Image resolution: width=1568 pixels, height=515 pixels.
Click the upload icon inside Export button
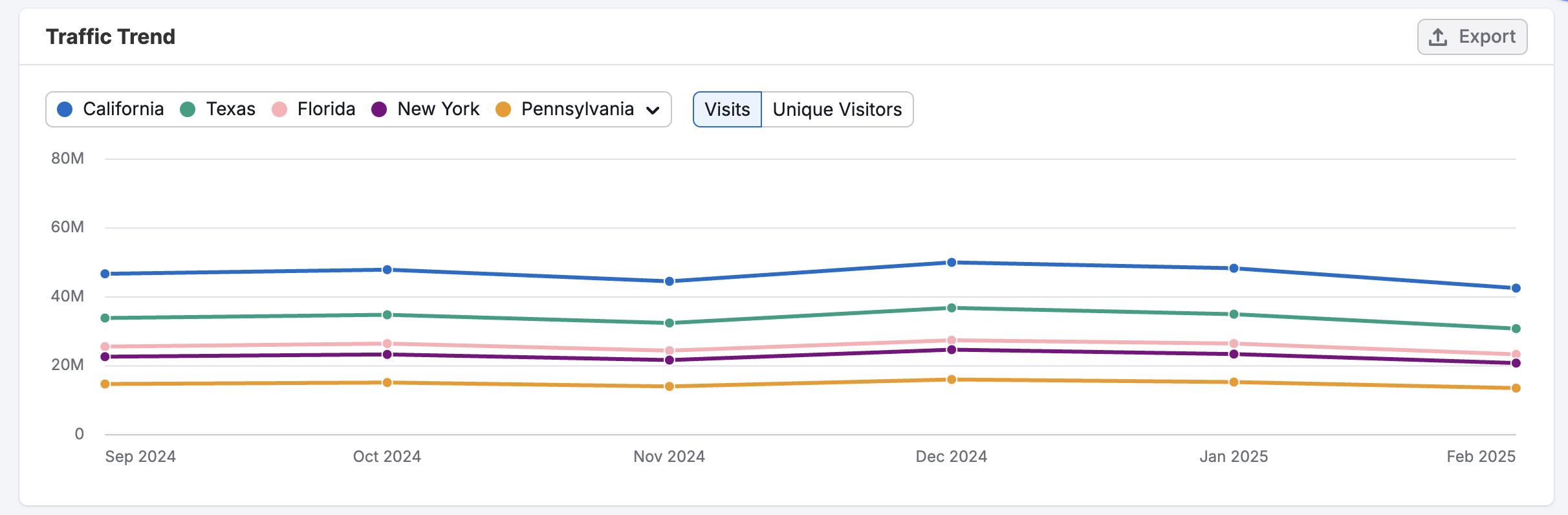(1437, 36)
